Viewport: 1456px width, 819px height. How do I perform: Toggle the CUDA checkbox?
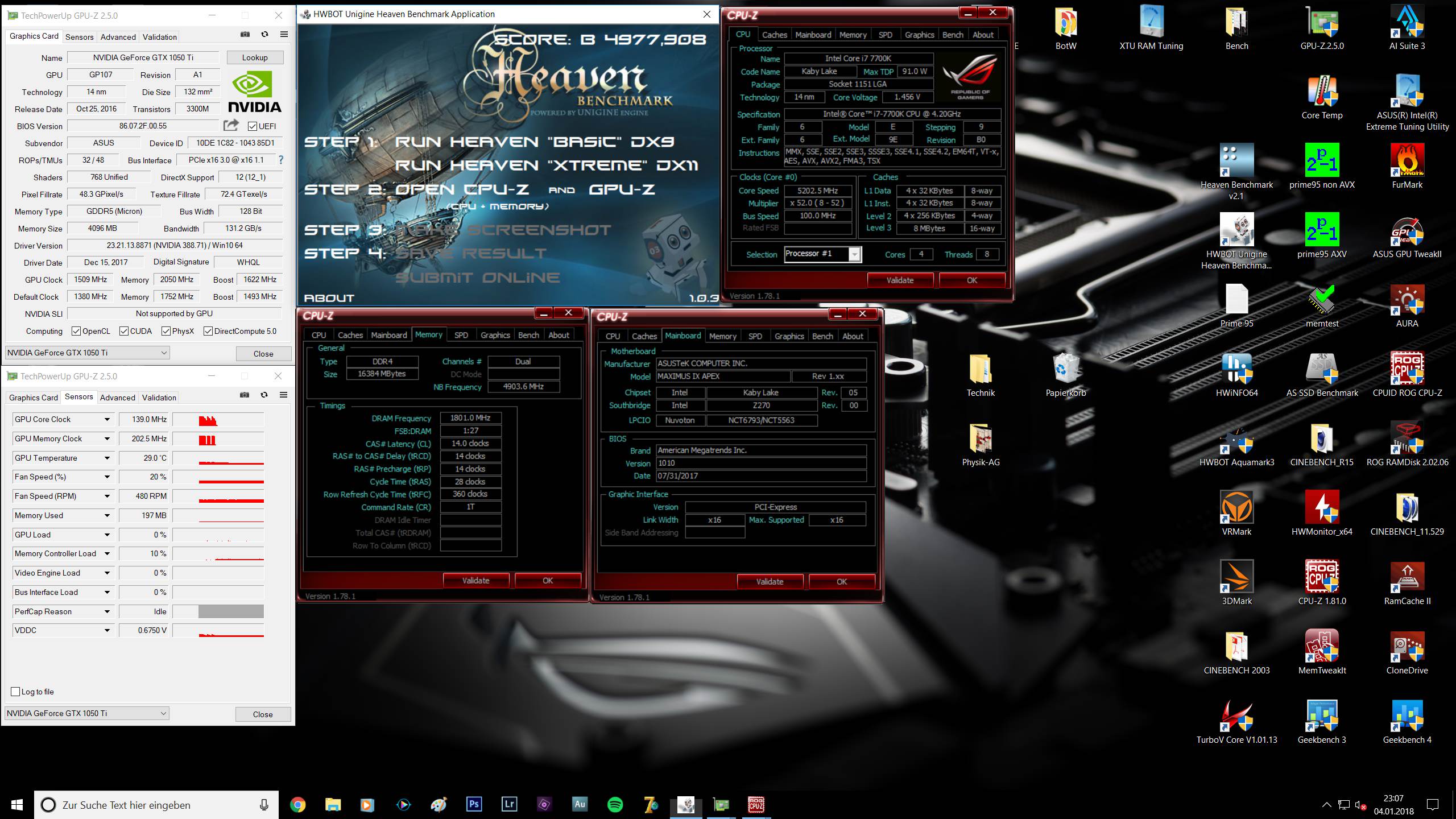[124, 331]
